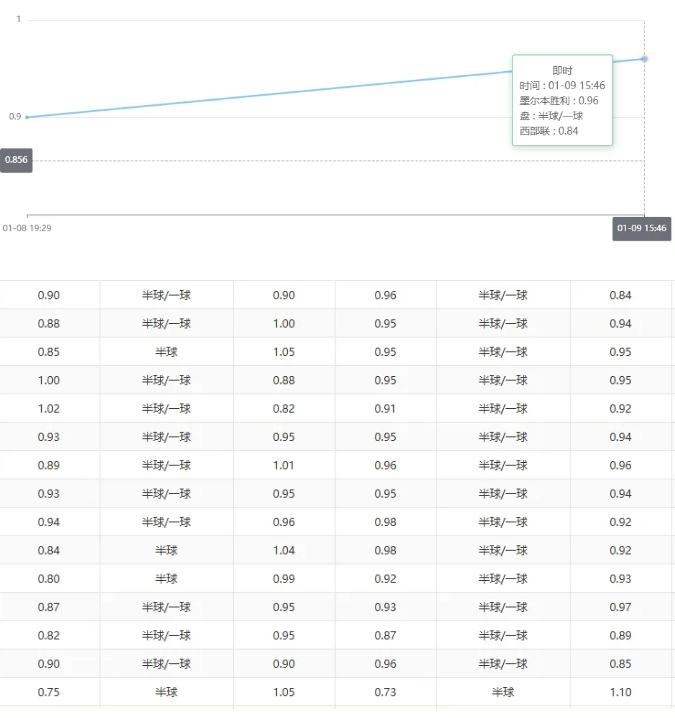Click the 半球 cell next to 1.10
Image resolution: width=675 pixels, height=718 pixels.
click(503, 692)
